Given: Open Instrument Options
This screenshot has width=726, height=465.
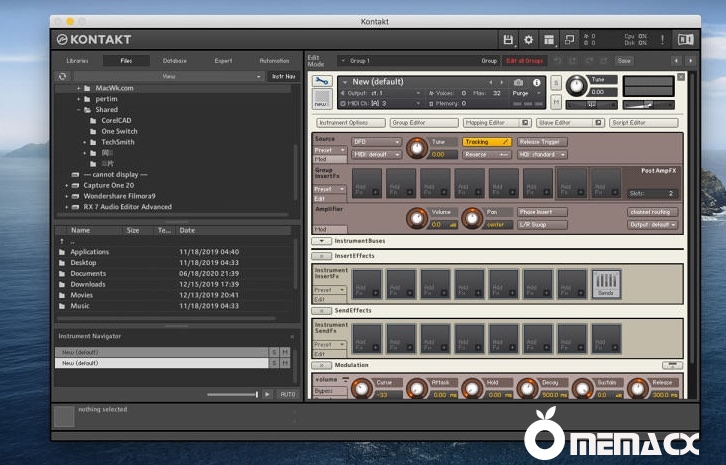Looking at the screenshot, I should pyautogui.click(x=351, y=123).
